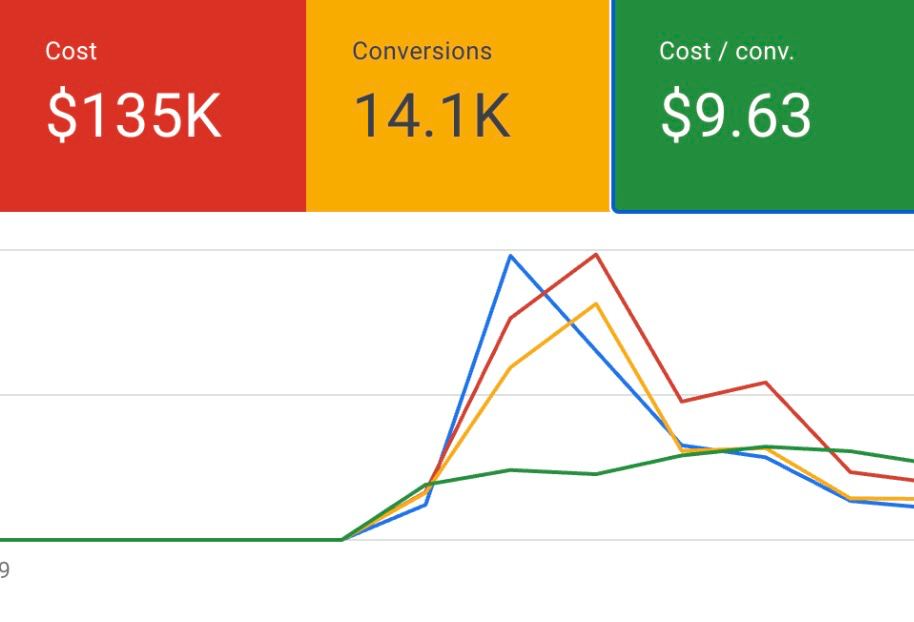
Task: Click the peak of the yellow line
Action: [597, 304]
